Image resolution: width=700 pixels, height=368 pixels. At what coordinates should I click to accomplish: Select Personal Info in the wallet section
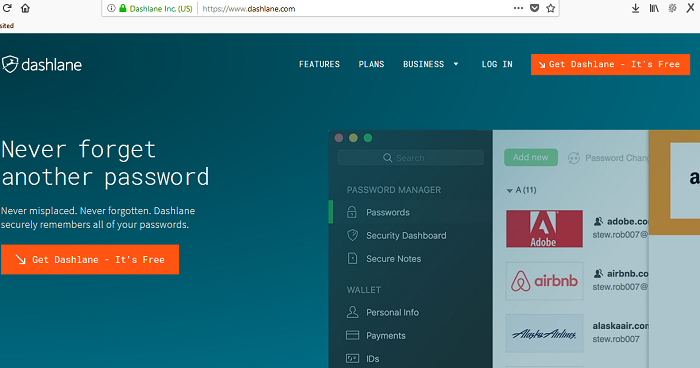tap(392, 312)
